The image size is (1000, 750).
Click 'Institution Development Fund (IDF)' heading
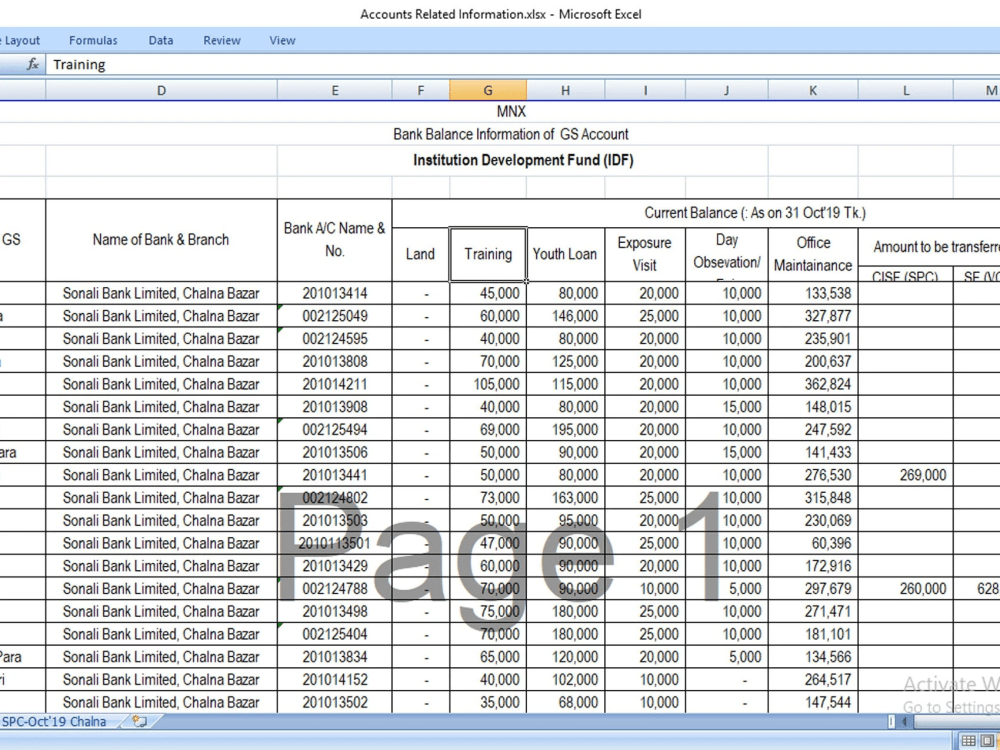pos(523,160)
